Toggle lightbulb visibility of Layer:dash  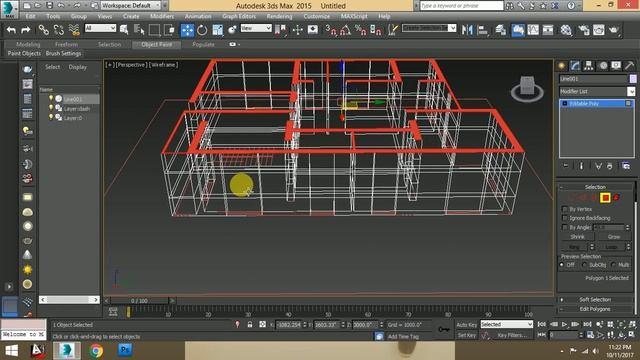point(51,108)
